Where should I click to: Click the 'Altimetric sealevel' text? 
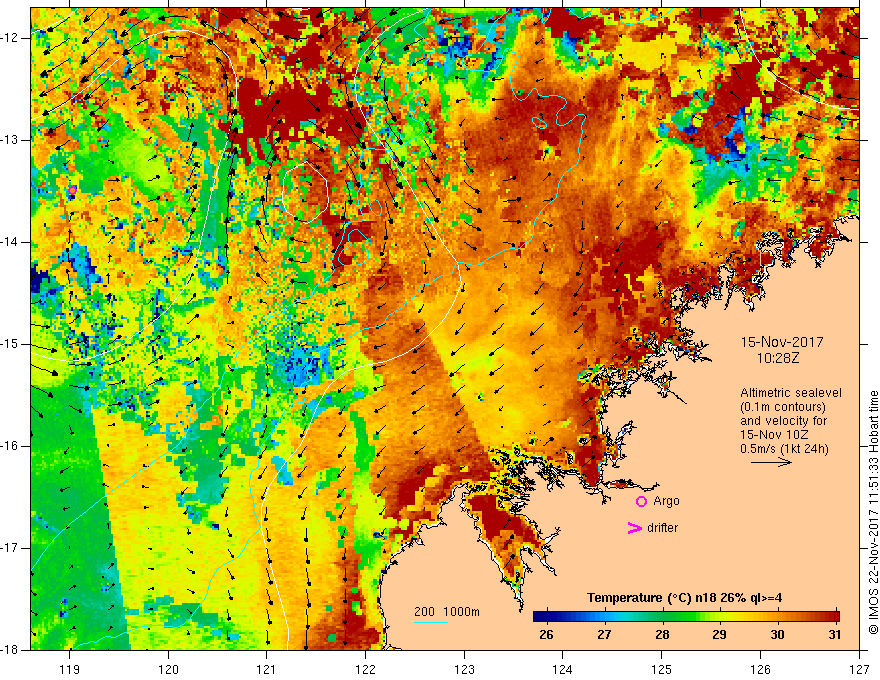[791, 393]
